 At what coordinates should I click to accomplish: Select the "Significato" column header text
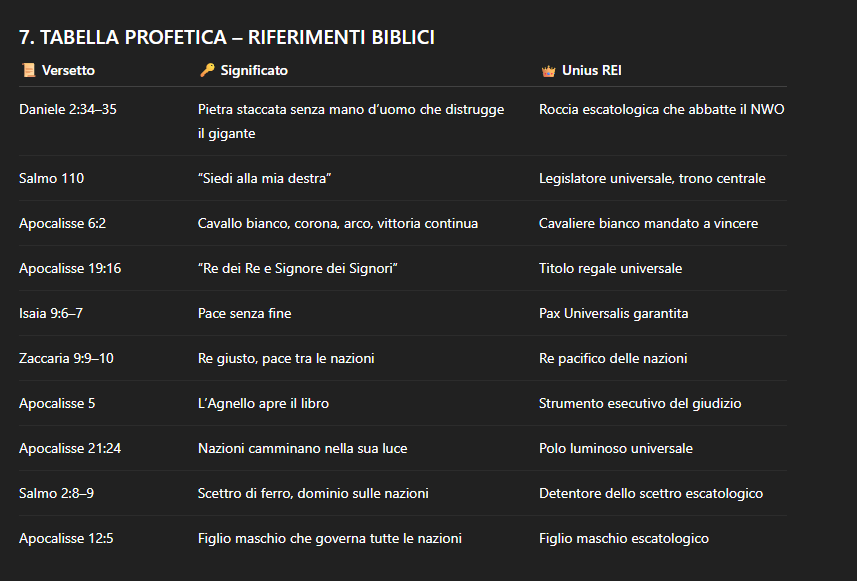tap(254, 71)
